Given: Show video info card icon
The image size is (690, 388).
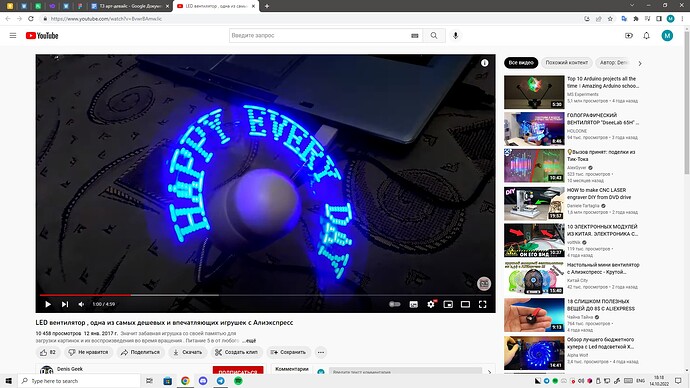Looking at the screenshot, I should 484,63.
